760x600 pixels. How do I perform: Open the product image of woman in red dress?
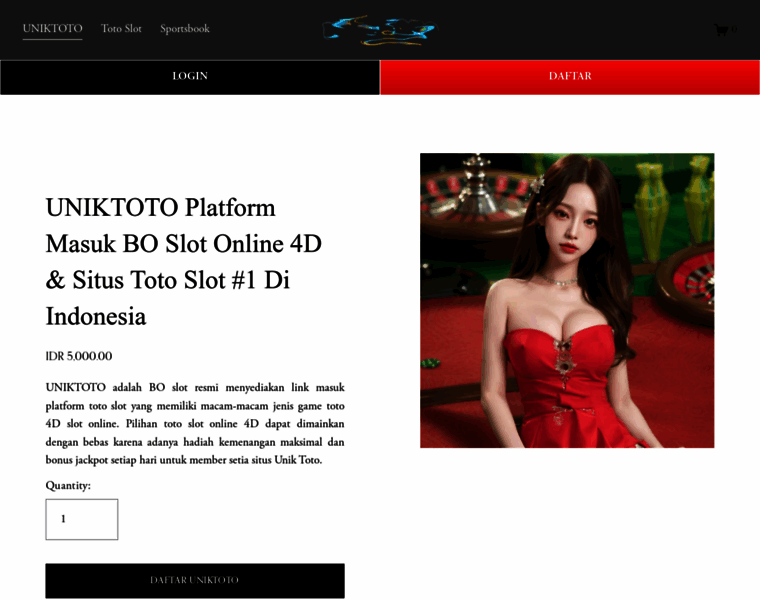[567, 300]
